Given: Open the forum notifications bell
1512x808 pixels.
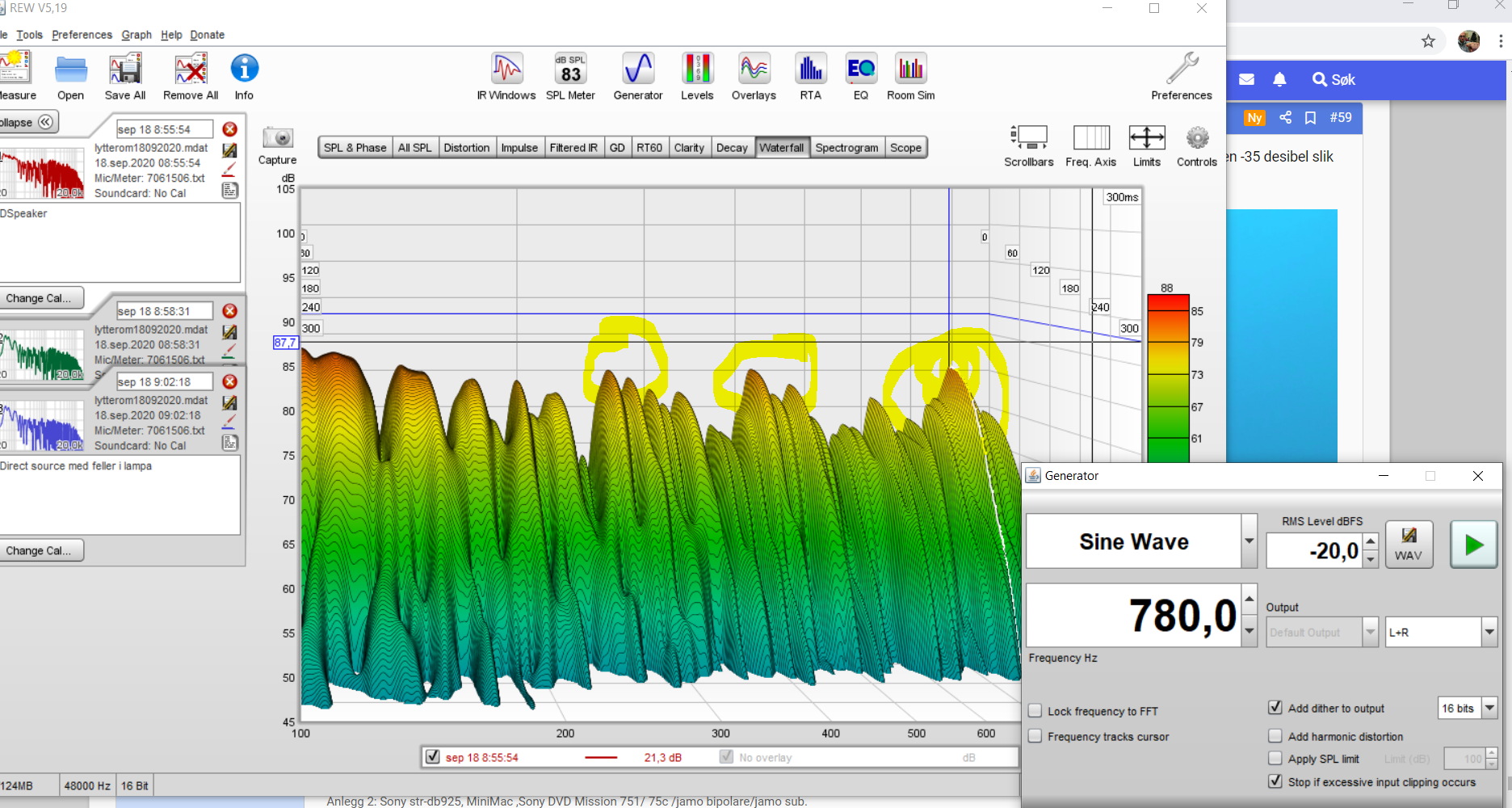Looking at the screenshot, I should pyautogui.click(x=1279, y=79).
